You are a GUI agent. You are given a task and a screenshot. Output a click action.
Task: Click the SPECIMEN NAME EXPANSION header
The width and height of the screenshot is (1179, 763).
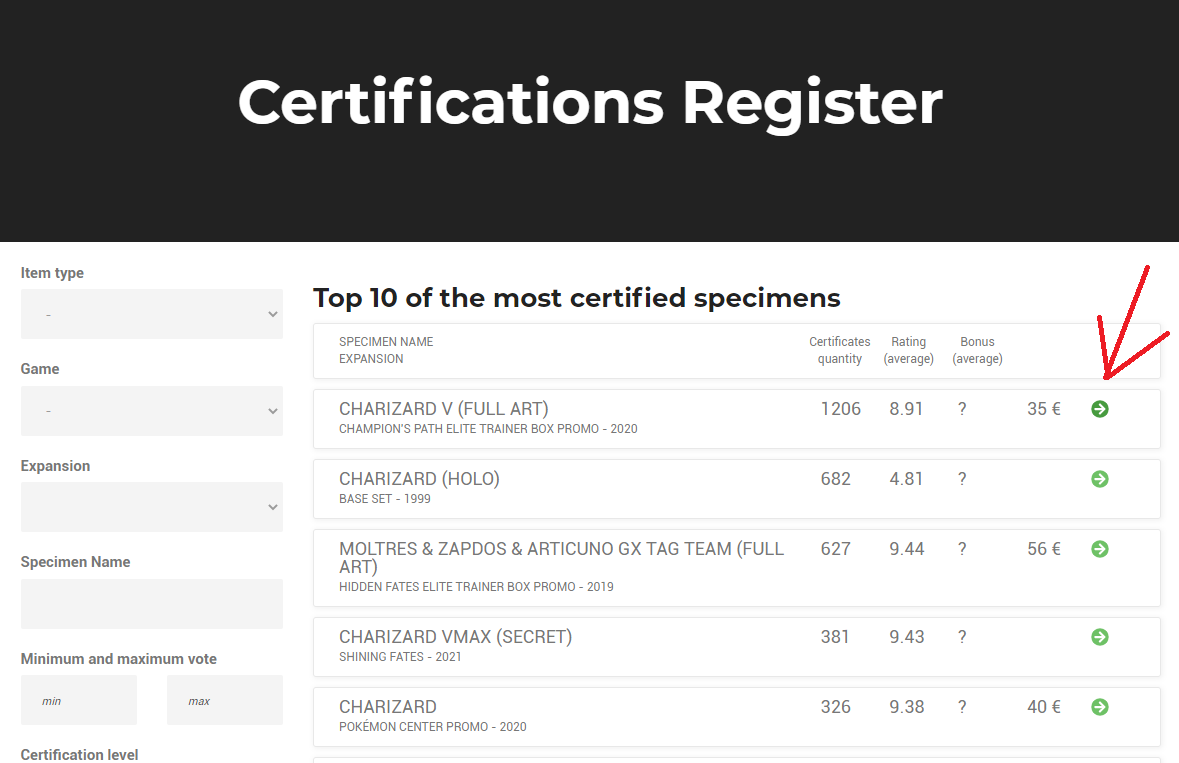(386, 350)
